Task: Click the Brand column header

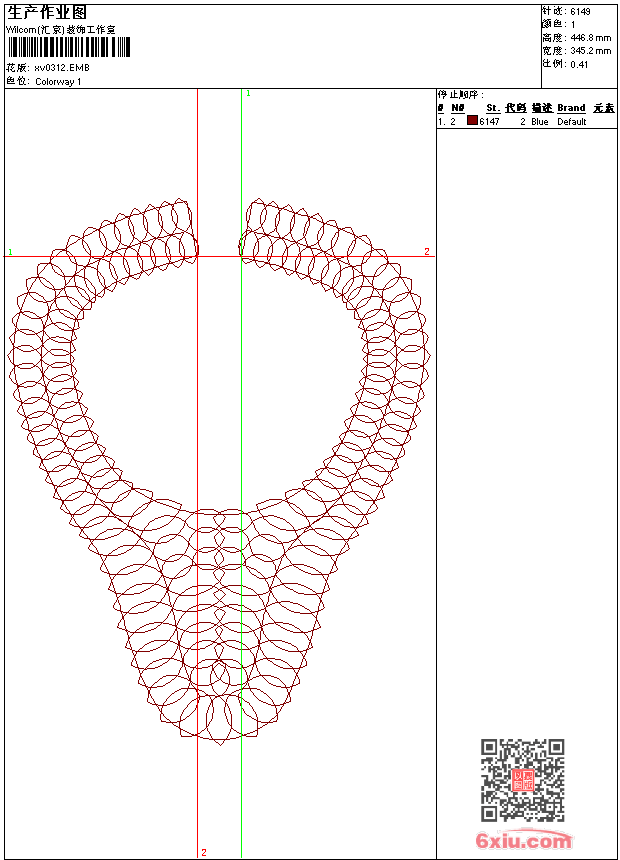Action: click(571, 108)
